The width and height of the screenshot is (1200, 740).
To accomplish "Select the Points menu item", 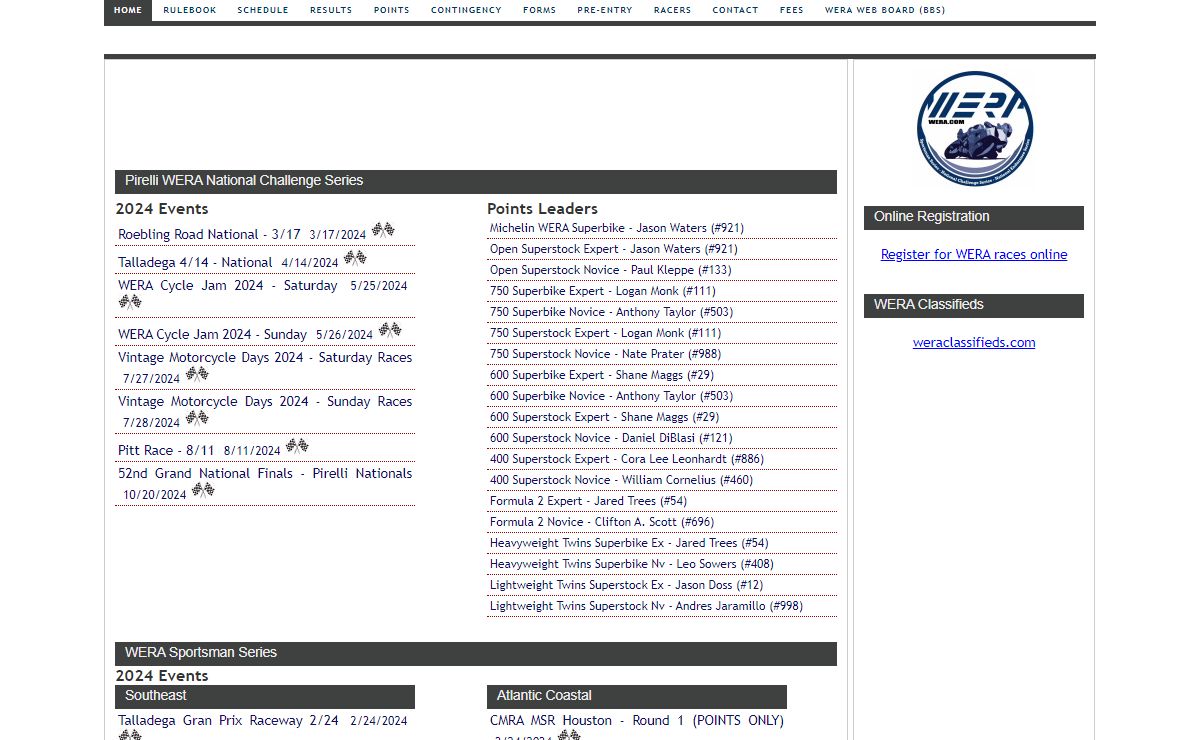I will coord(391,10).
